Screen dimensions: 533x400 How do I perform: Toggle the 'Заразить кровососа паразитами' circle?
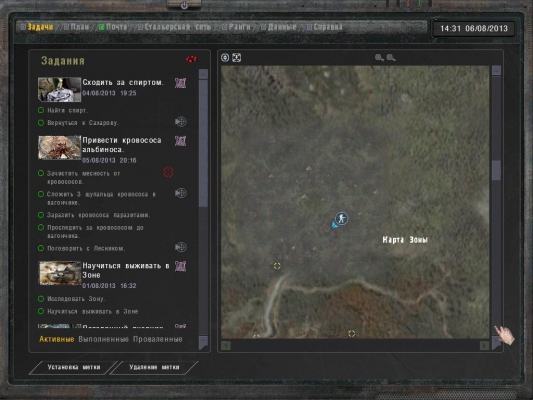pyautogui.click(x=41, y=215)
